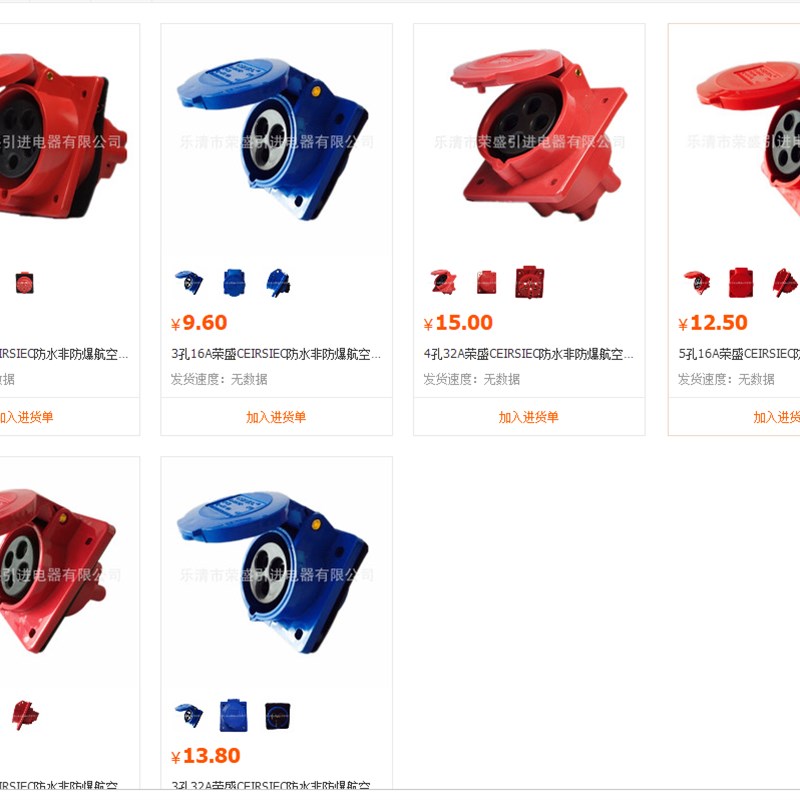Open the blue 3孔16A socket product image
Viewport: 800px width, 800px height.
[276, 140]
